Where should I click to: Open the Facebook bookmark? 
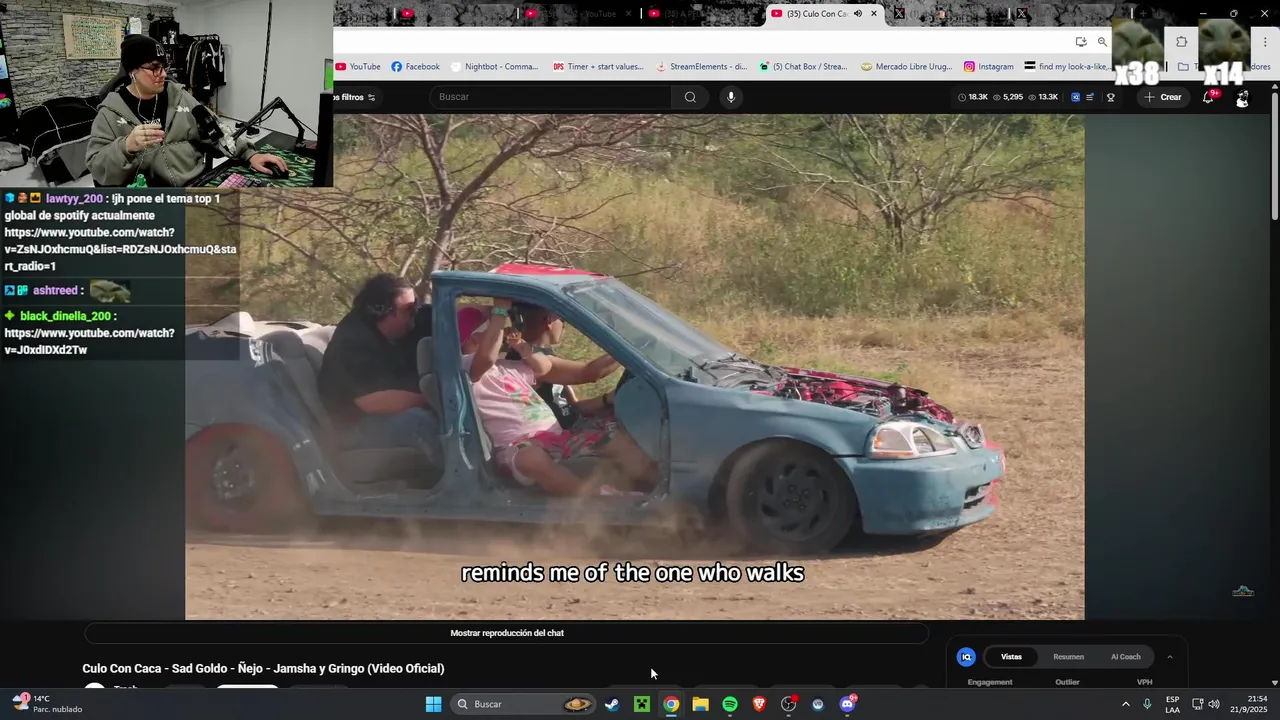415,67
